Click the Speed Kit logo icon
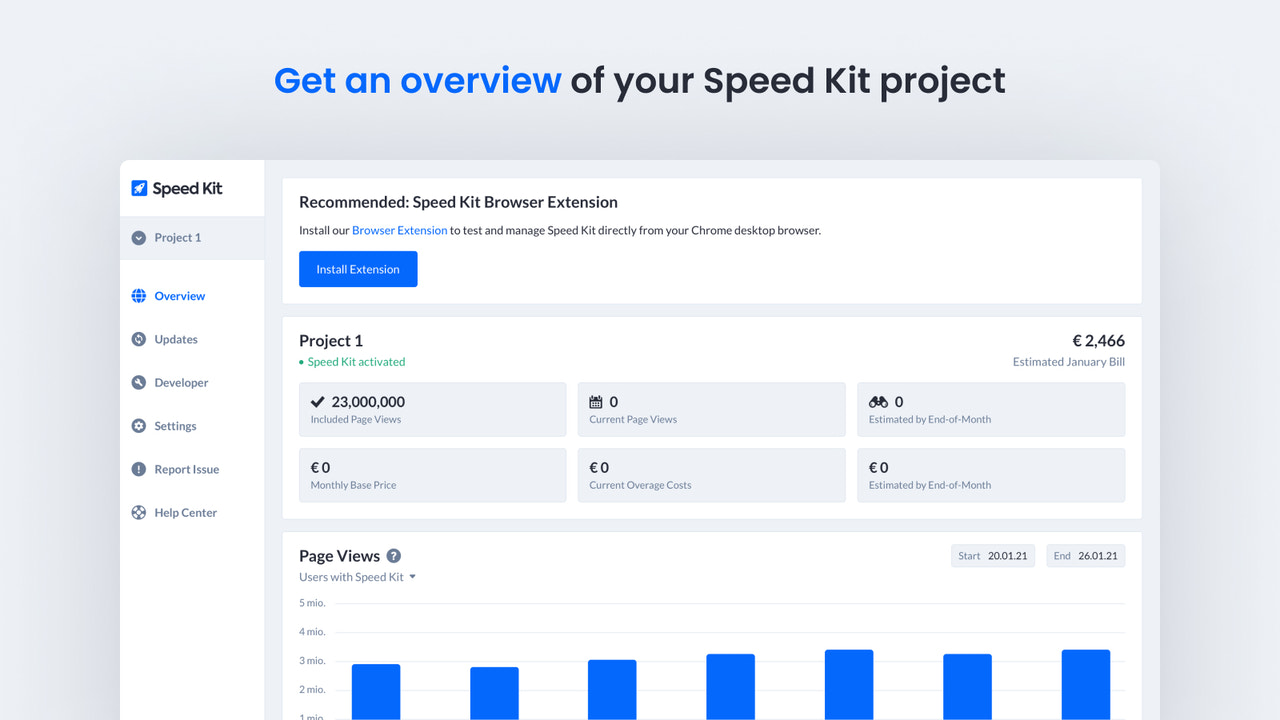The height and width of the screenshot is (720, 1280). [138, 187]
